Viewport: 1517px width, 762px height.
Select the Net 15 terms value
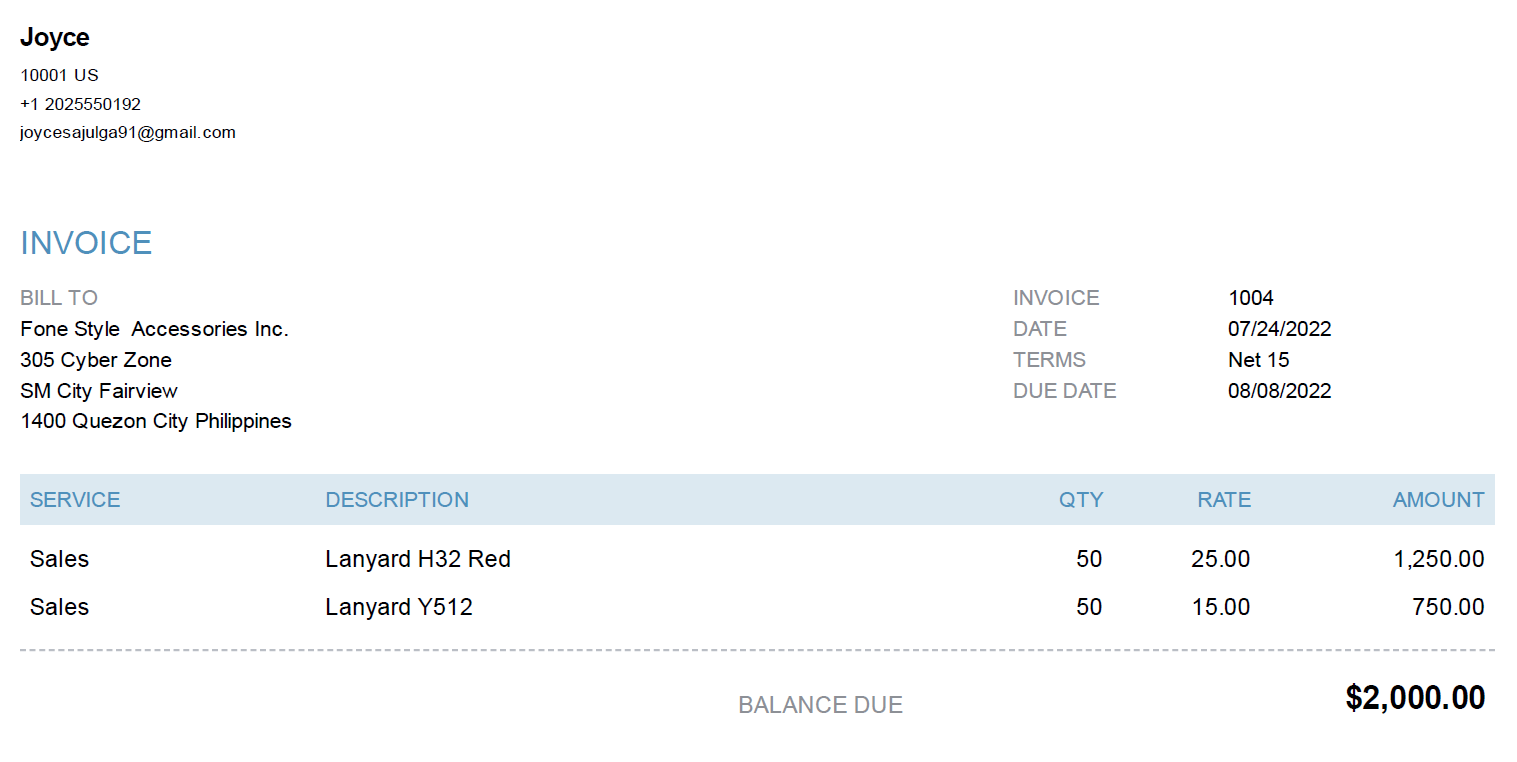(x=1259, y=360)
